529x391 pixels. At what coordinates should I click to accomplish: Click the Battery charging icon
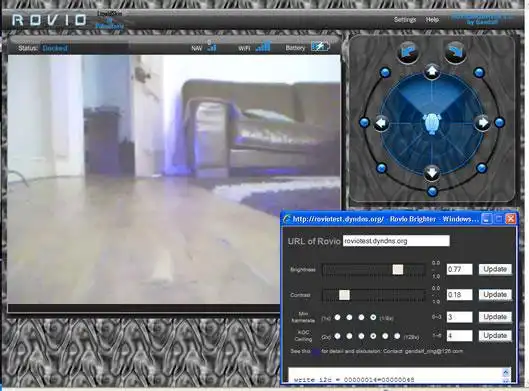320,47
